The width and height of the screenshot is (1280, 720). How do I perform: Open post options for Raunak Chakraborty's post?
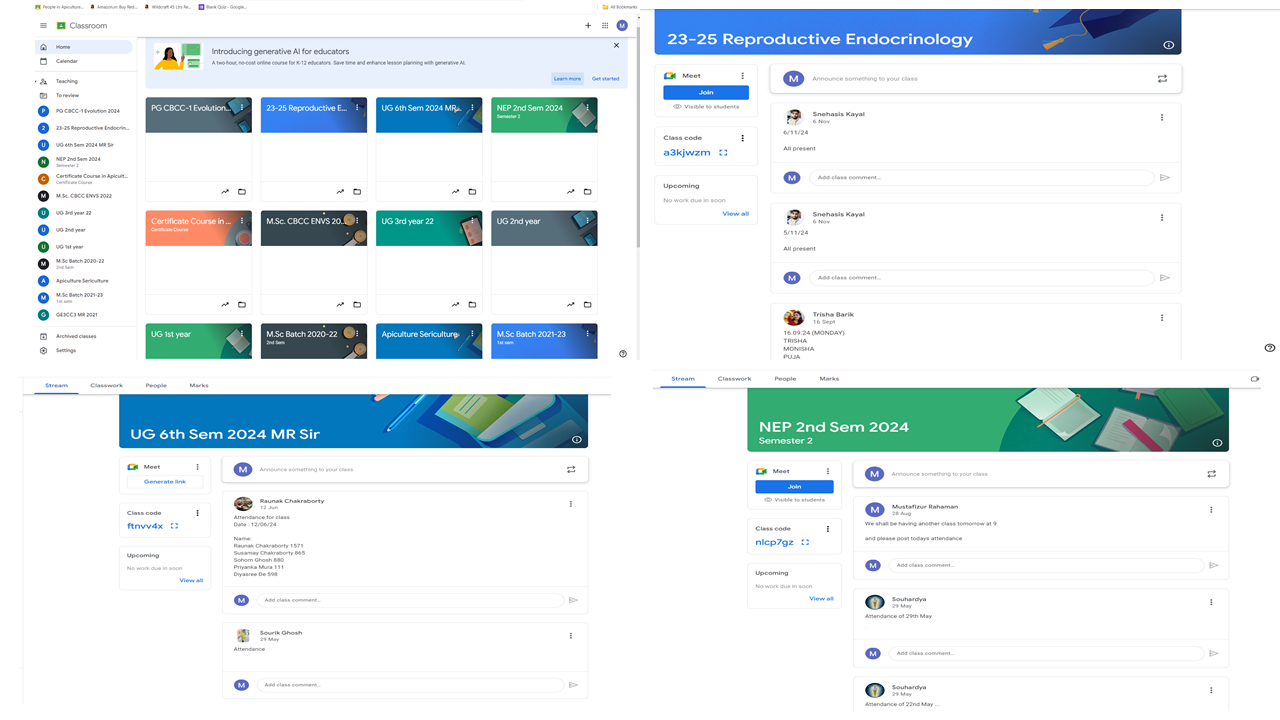[571, 504]
